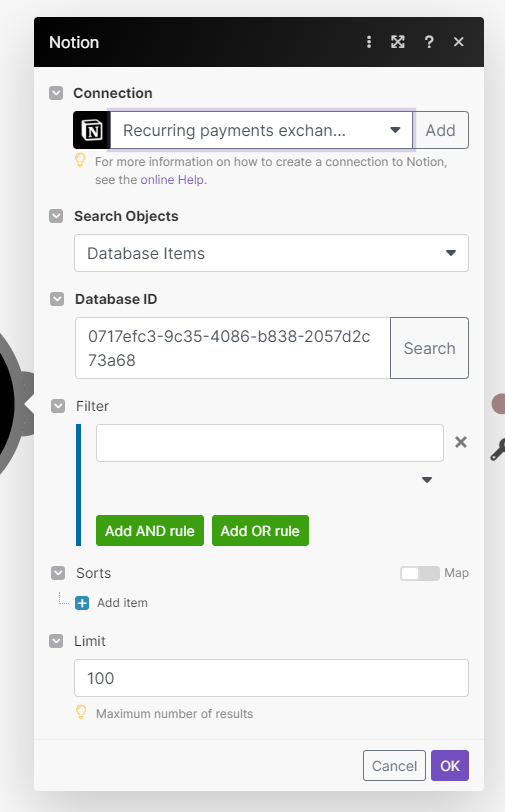Image resolution: width=505 pixels, height=812 pixels.
Task: Focus the empty filter field input
Action: click(270, 443)
